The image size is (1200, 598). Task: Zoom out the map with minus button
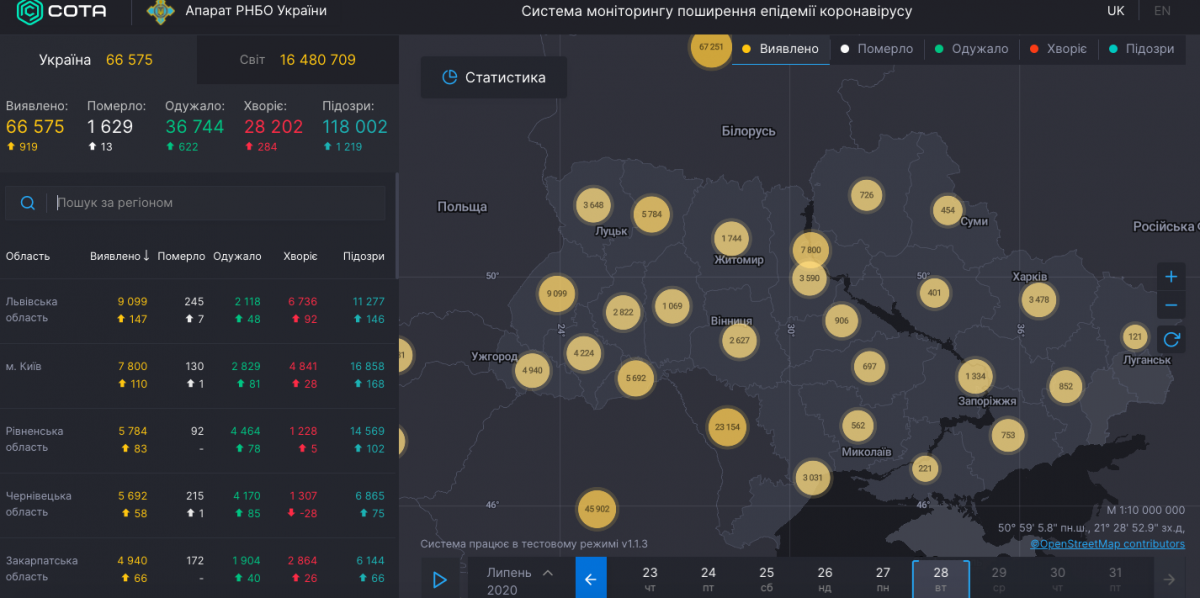tap(1171, 306)
